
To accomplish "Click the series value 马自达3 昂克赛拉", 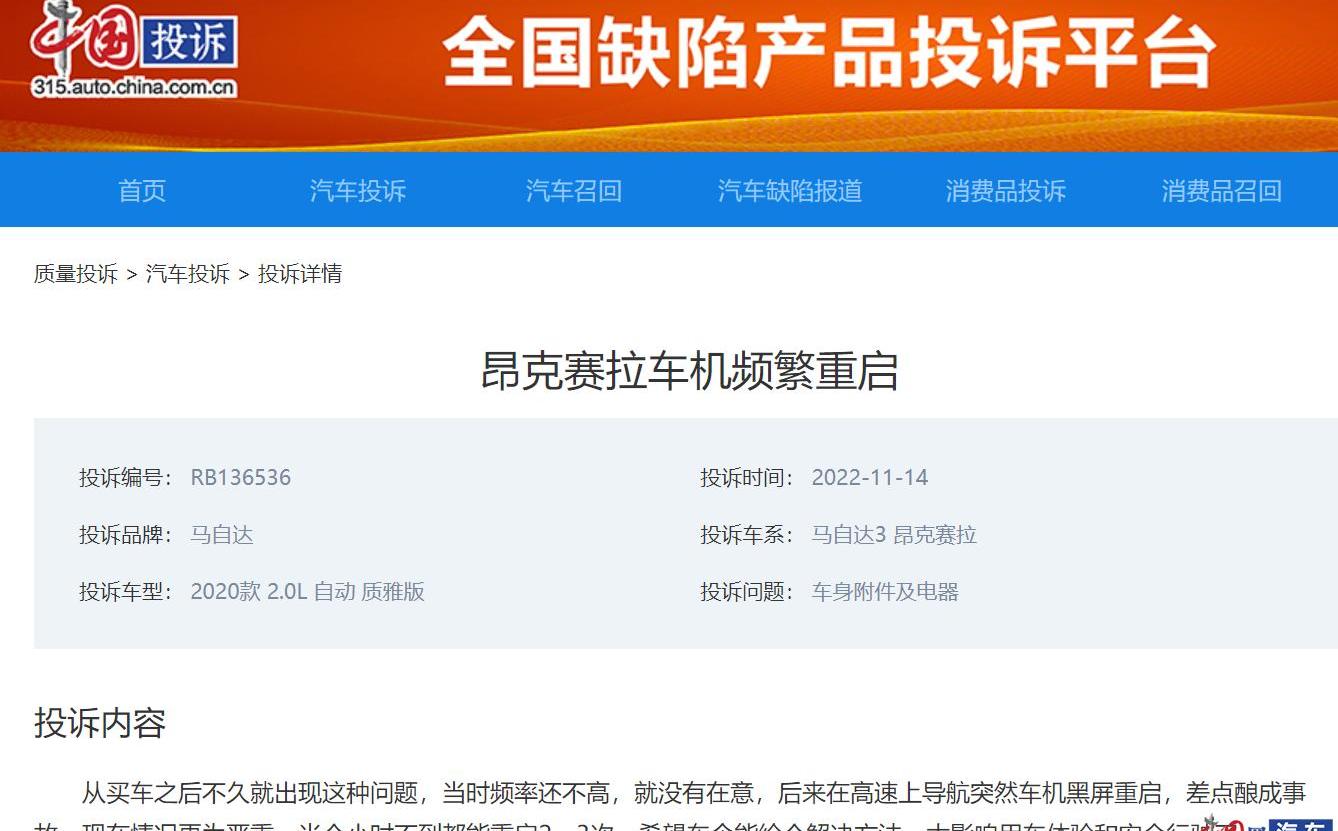I will pos(894,535).
